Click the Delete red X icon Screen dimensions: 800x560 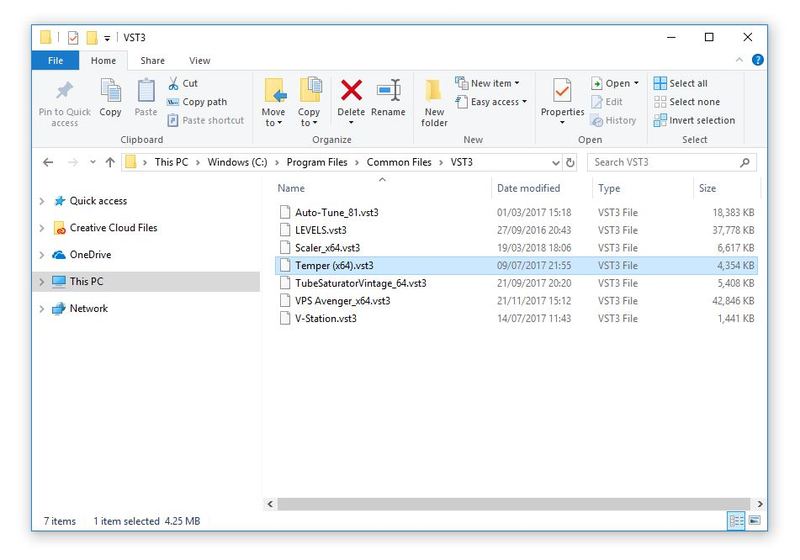coord(351,93)
